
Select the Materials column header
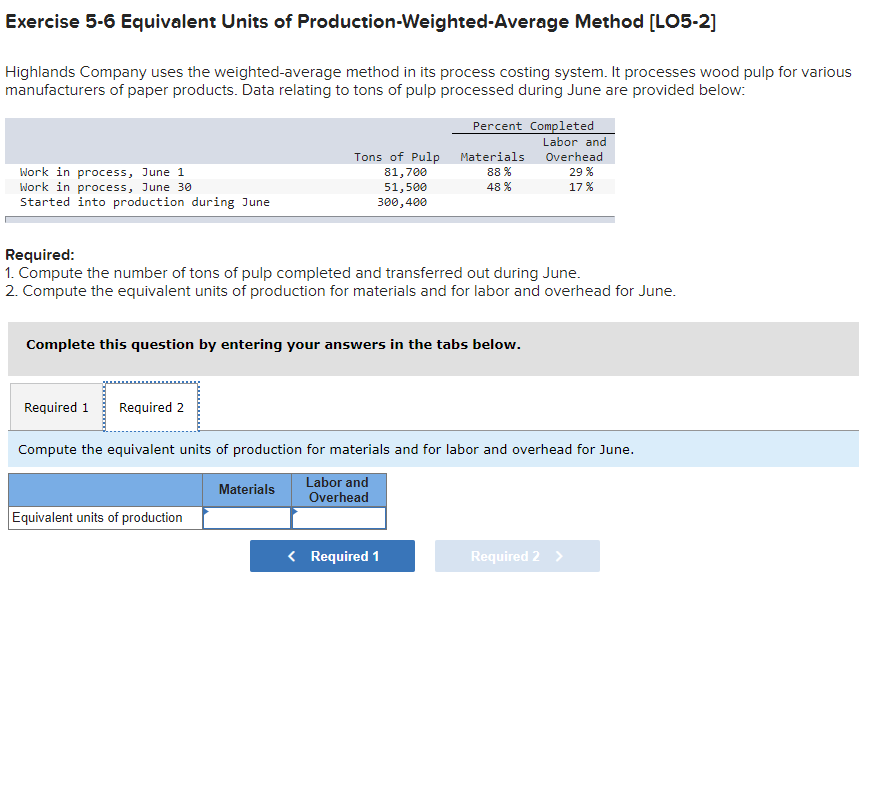(246, 489)
